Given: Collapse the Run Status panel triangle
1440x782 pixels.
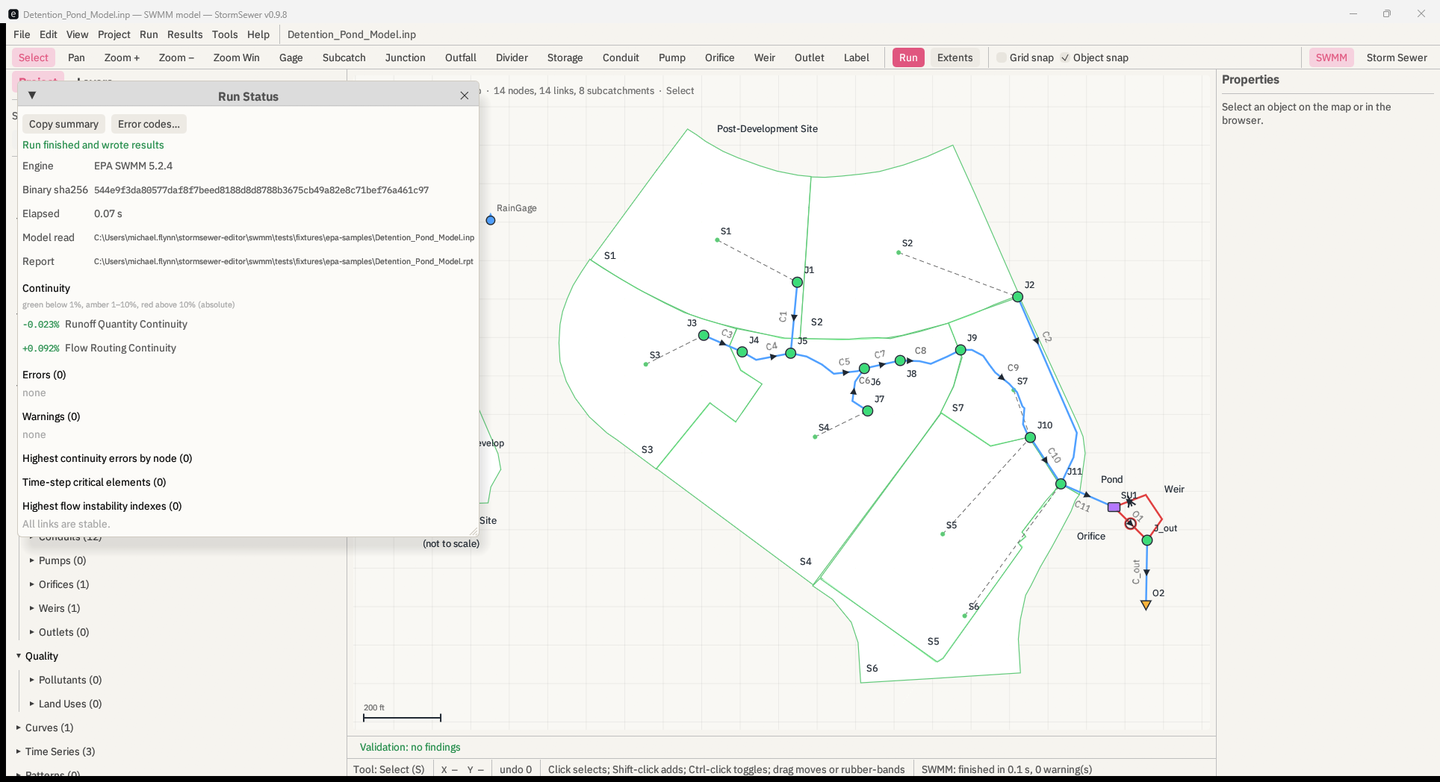Looking at the screenshot, I should [x=32, y=96].
